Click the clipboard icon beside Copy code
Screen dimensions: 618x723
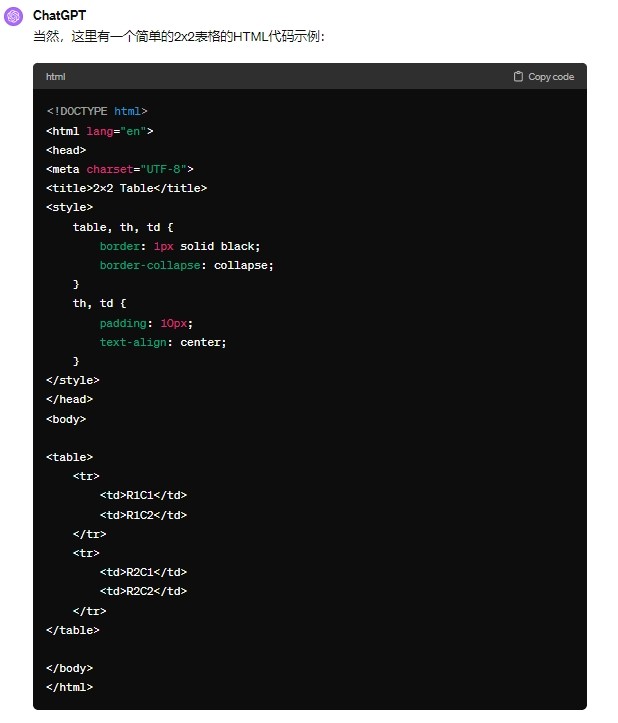[x=518, y=77]
